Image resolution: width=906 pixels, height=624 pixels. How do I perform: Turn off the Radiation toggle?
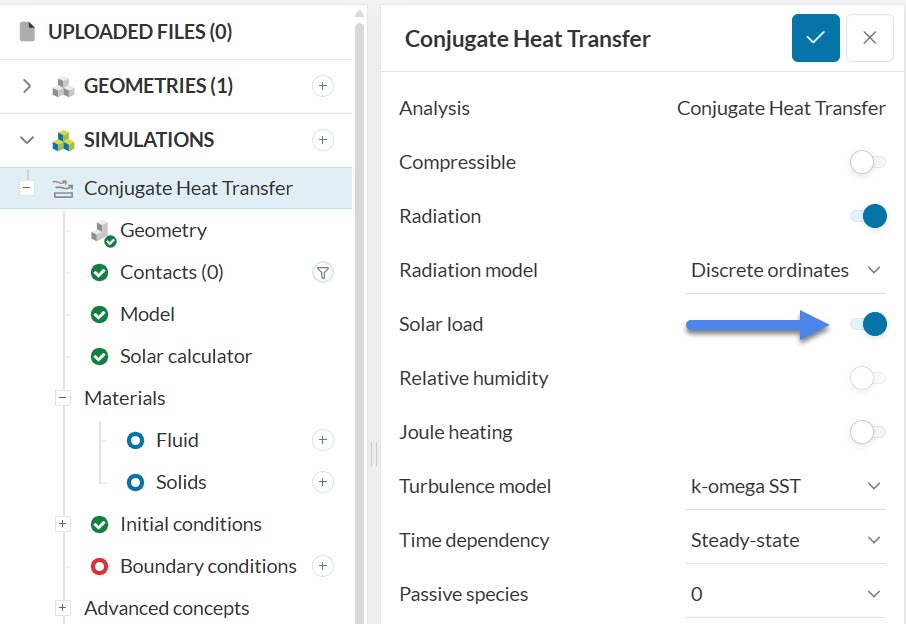coord(867,216)
